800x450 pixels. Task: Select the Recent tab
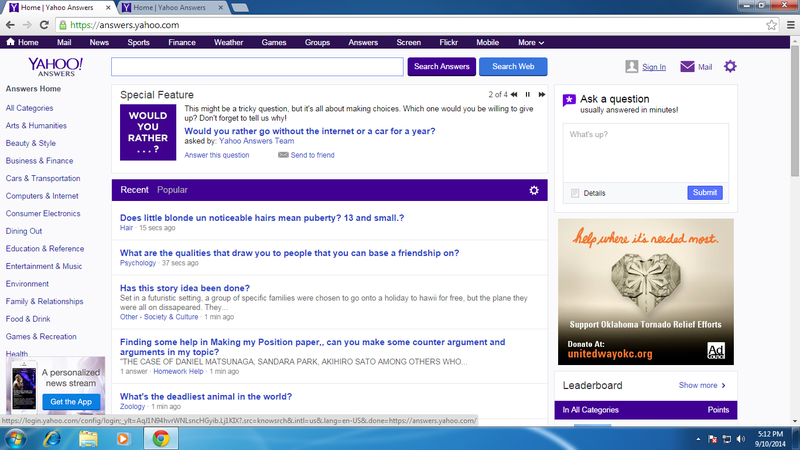point(134,190)
